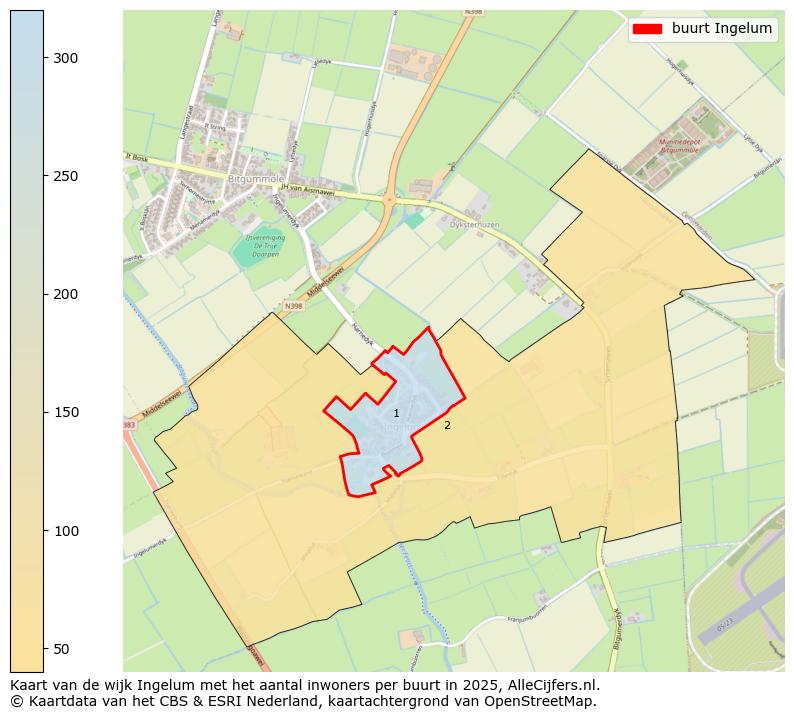Image resolution: width=794 pixels, height=719 pixels.
Task: Click the buurt number 2 label
Action: [x=447, y=426]
